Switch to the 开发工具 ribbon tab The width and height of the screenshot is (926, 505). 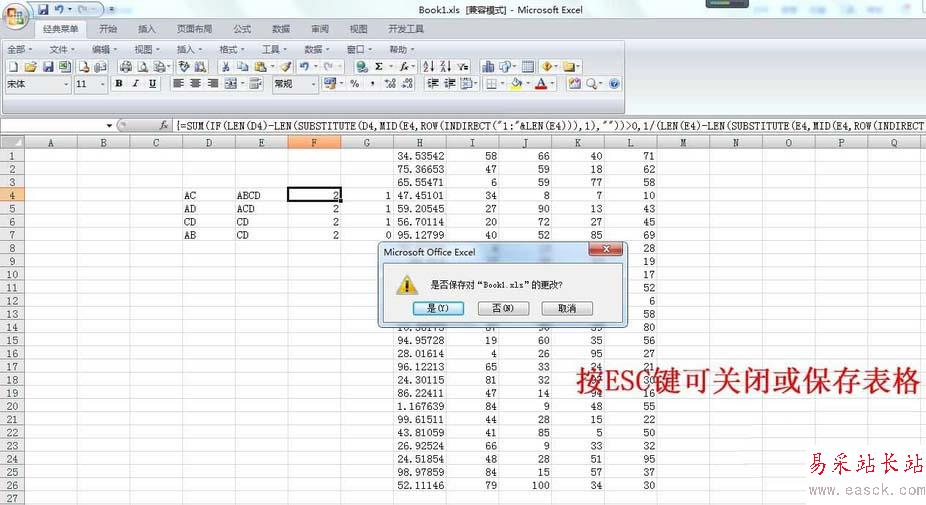406,29
